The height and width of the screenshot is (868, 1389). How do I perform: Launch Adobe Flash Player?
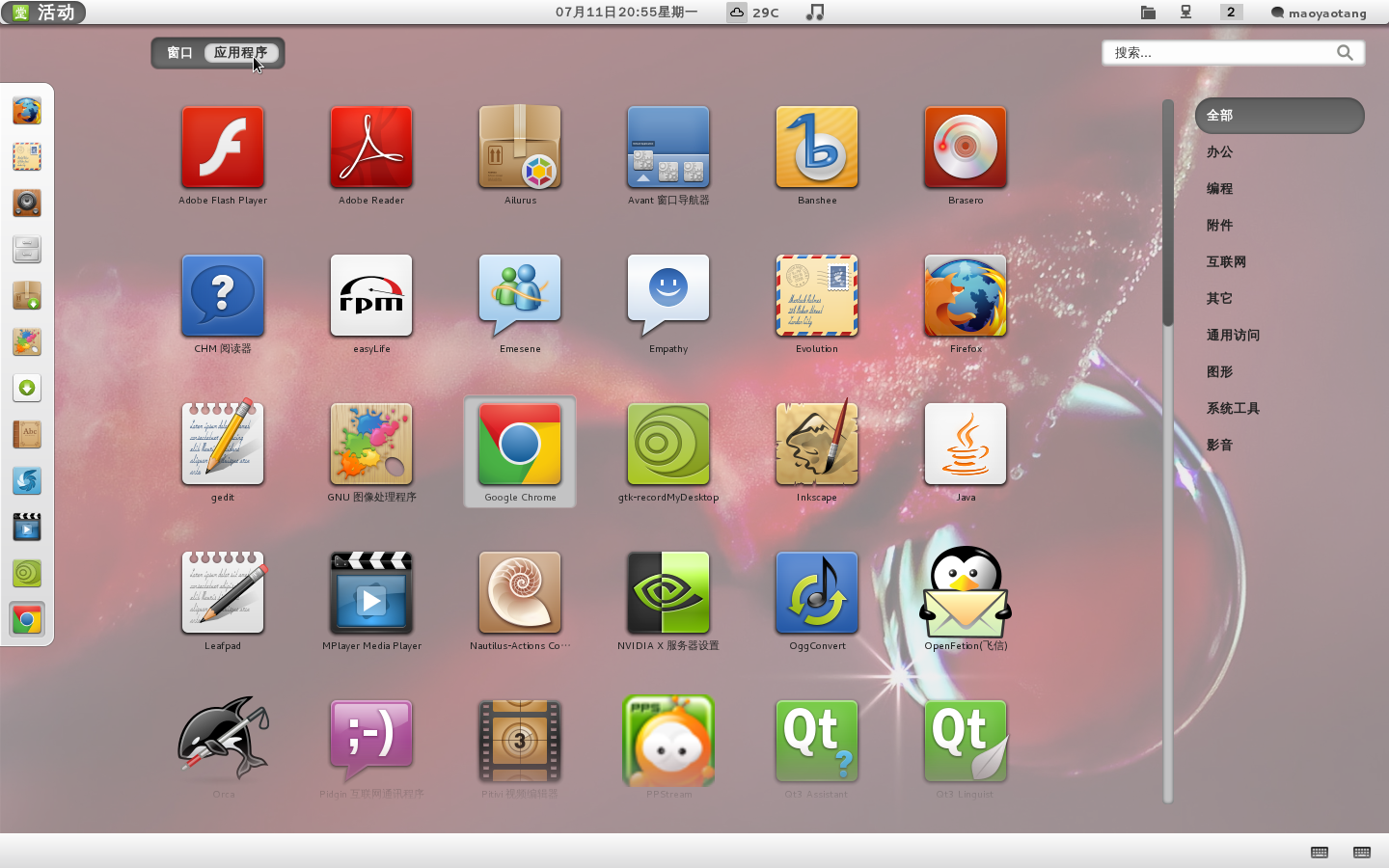click(223, 148)
